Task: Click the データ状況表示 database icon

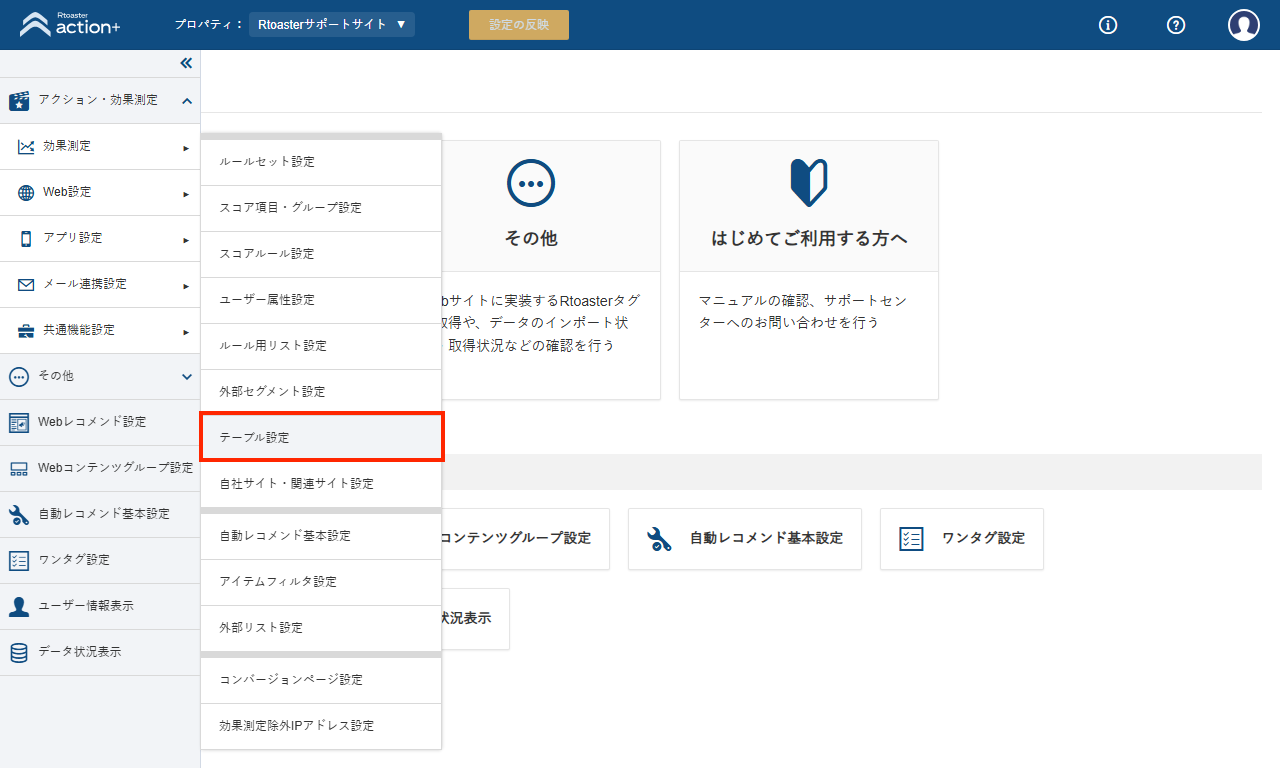Action: pos(18,653)
